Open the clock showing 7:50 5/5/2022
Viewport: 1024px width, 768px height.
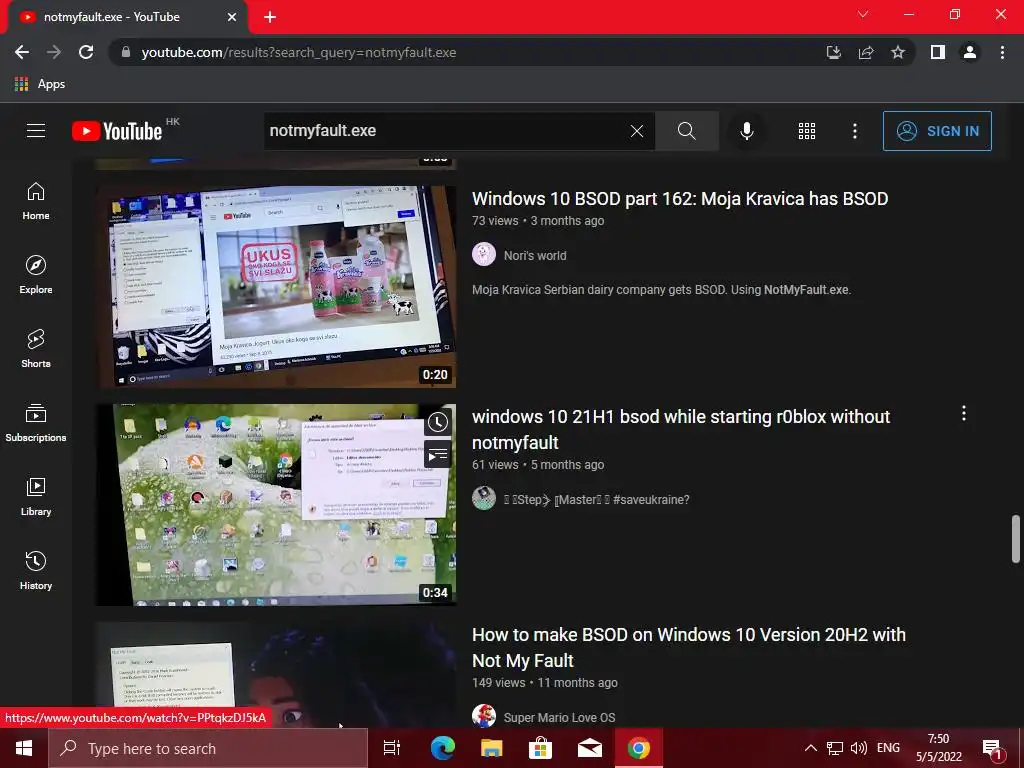pyautogui.click(x=938, y=748)
